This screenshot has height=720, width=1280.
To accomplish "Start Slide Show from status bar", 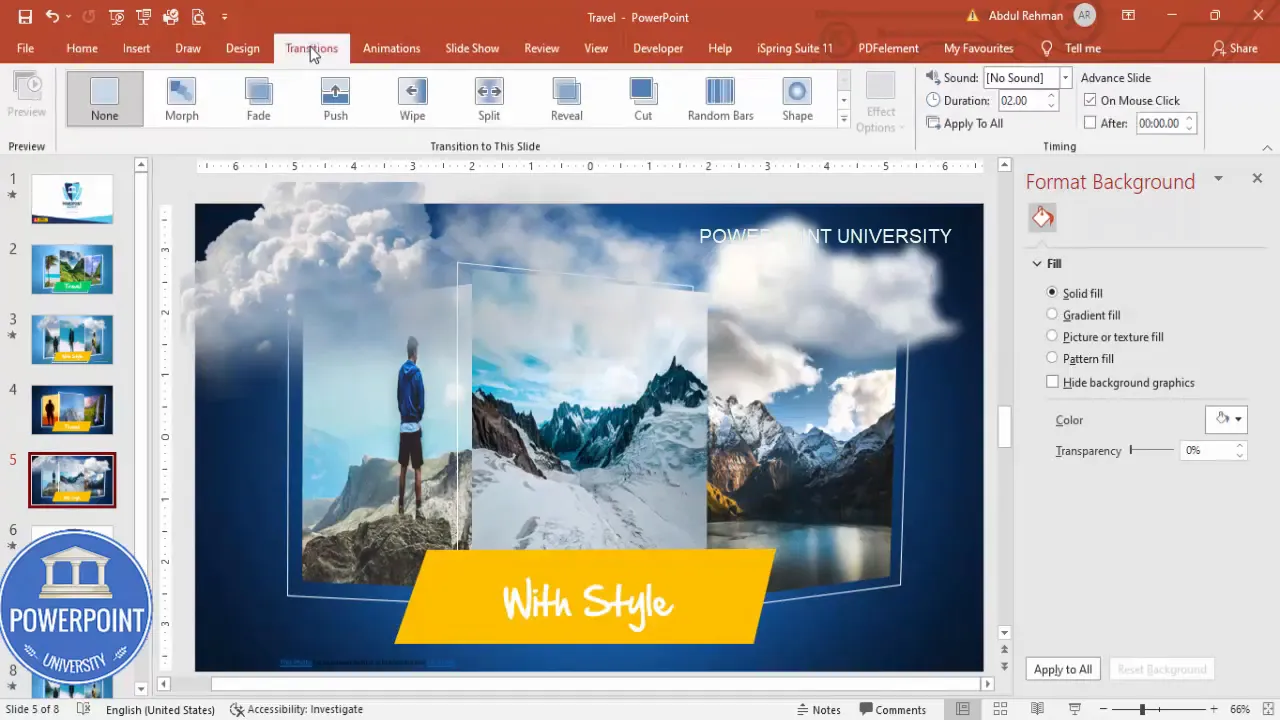I will click(x=1075, y=709).
